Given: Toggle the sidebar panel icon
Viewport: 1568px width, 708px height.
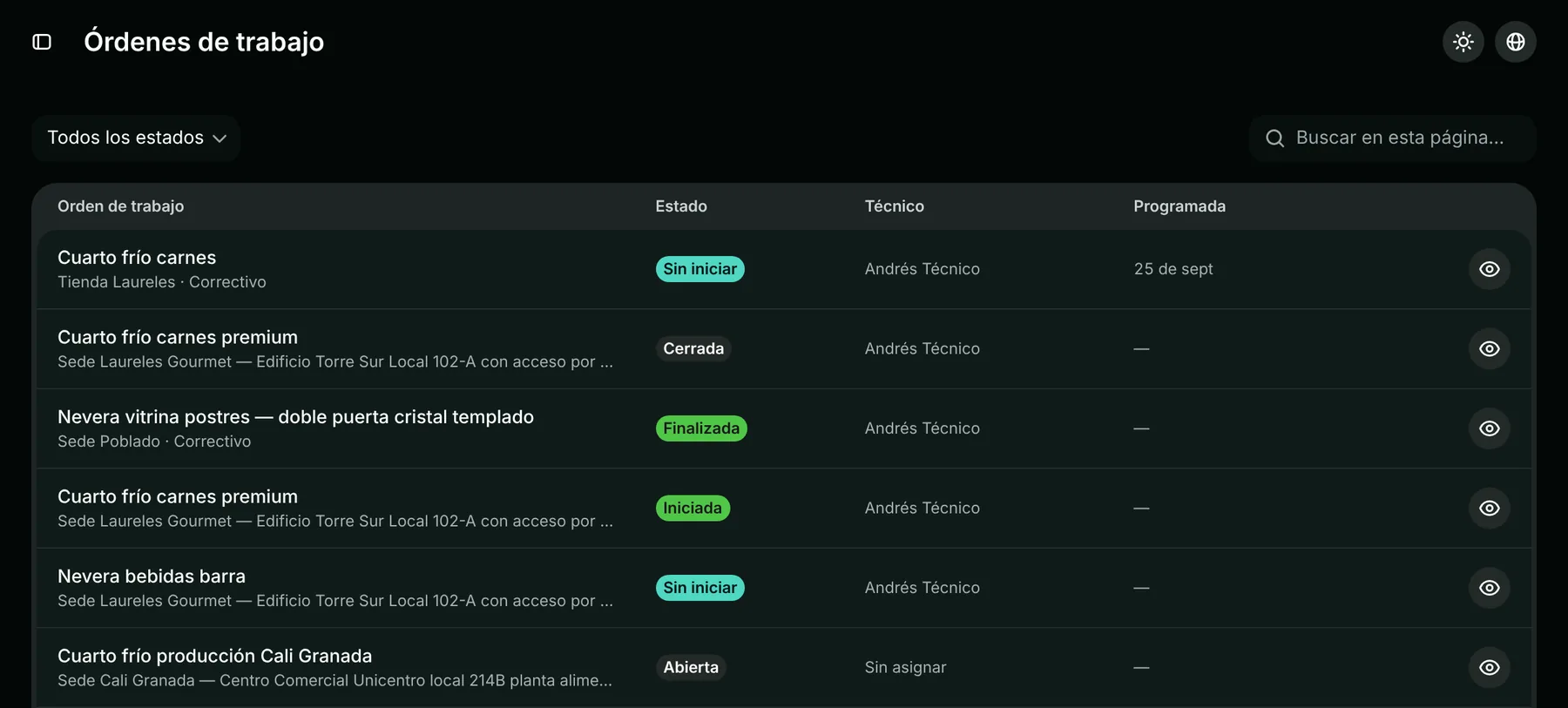Looking at the screenshot, I should pyautogui.click(x=42, y=42).
